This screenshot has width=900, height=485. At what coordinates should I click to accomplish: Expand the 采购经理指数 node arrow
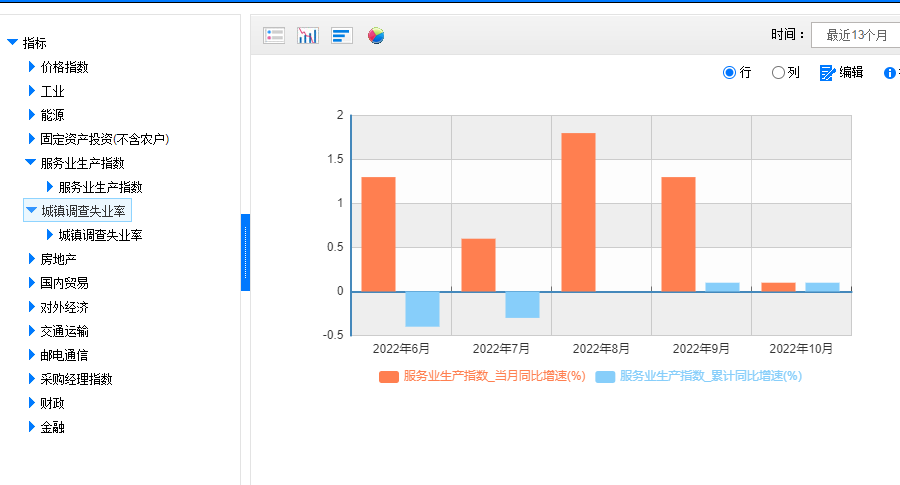tap(32, 379)
